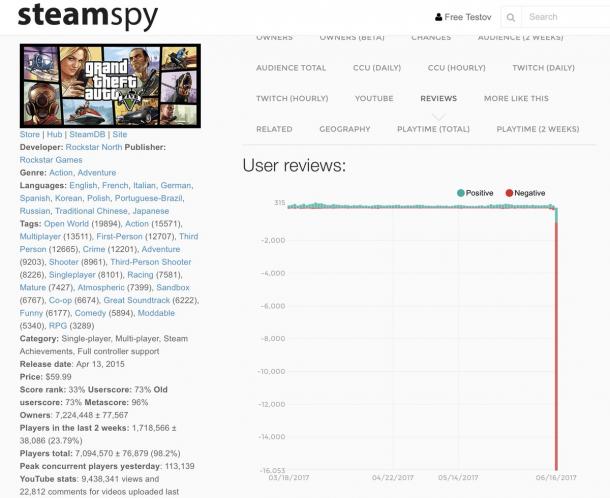Open the Funny tag
The width and height of the screenshot is (610, 498).
31,313
